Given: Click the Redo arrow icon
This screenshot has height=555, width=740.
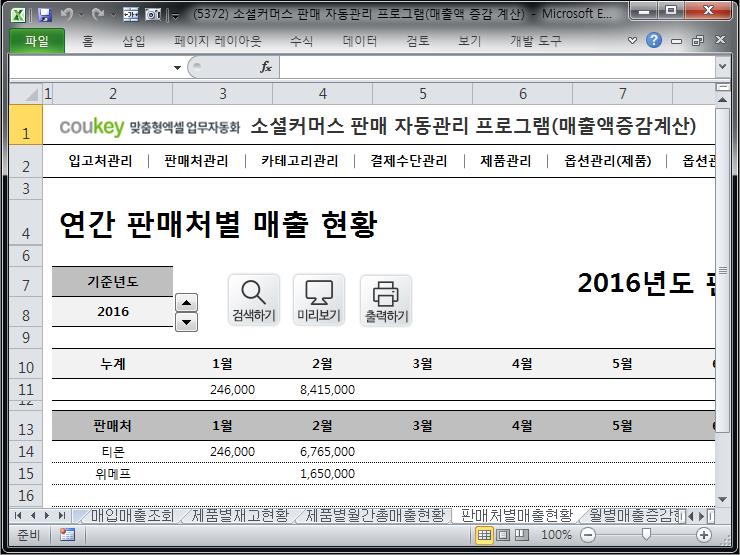Looking at the screenshot, I should 98,15.
